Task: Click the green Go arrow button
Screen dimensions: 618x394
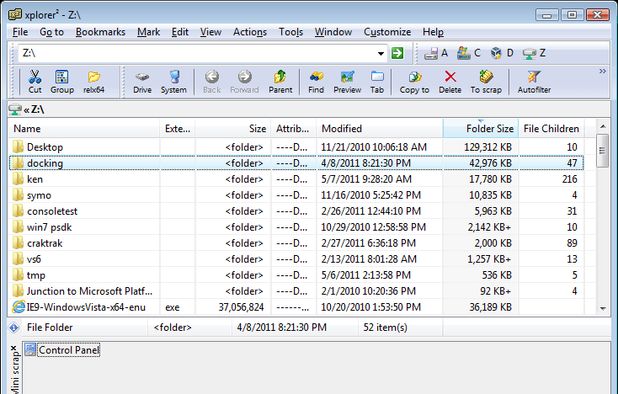Action: coord(397,53)
